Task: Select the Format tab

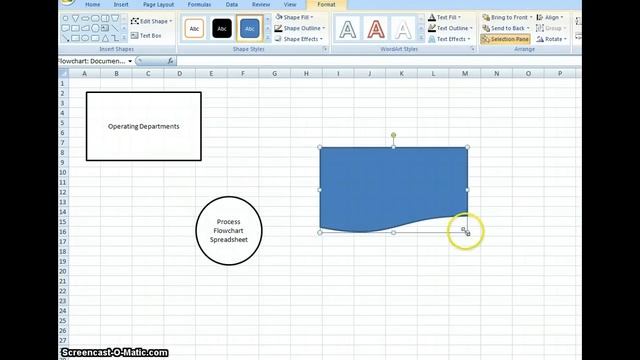Action: click(327, 4)
